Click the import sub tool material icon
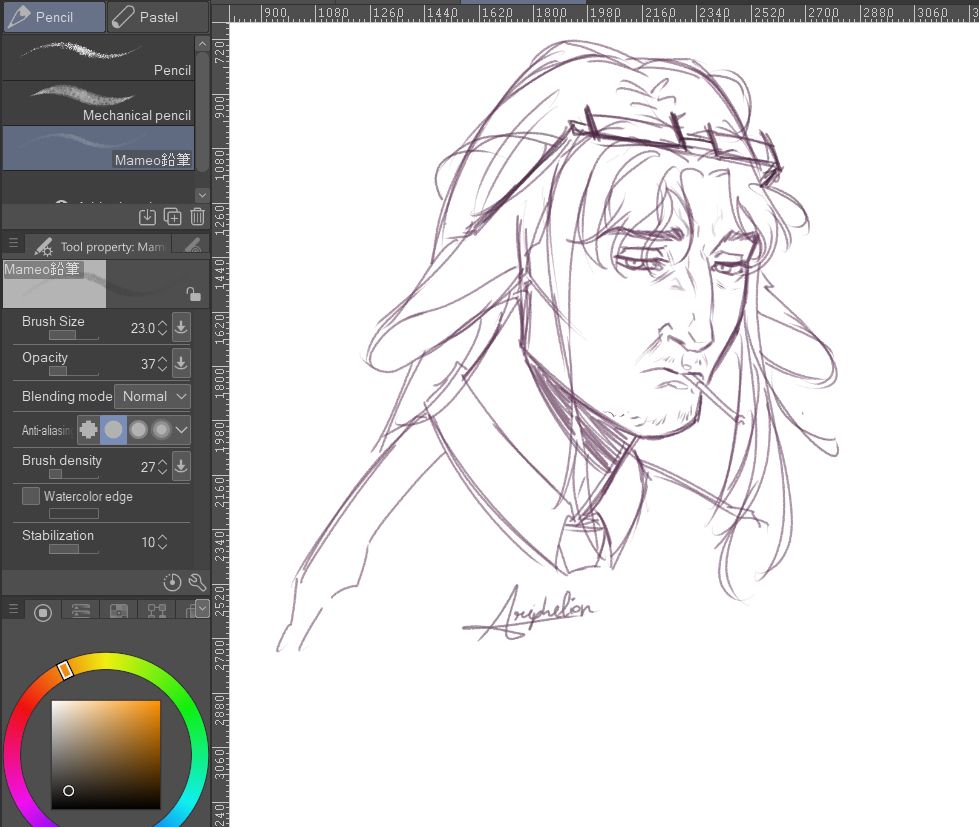This screenshot has height=827, width=979. click(147, 217)
